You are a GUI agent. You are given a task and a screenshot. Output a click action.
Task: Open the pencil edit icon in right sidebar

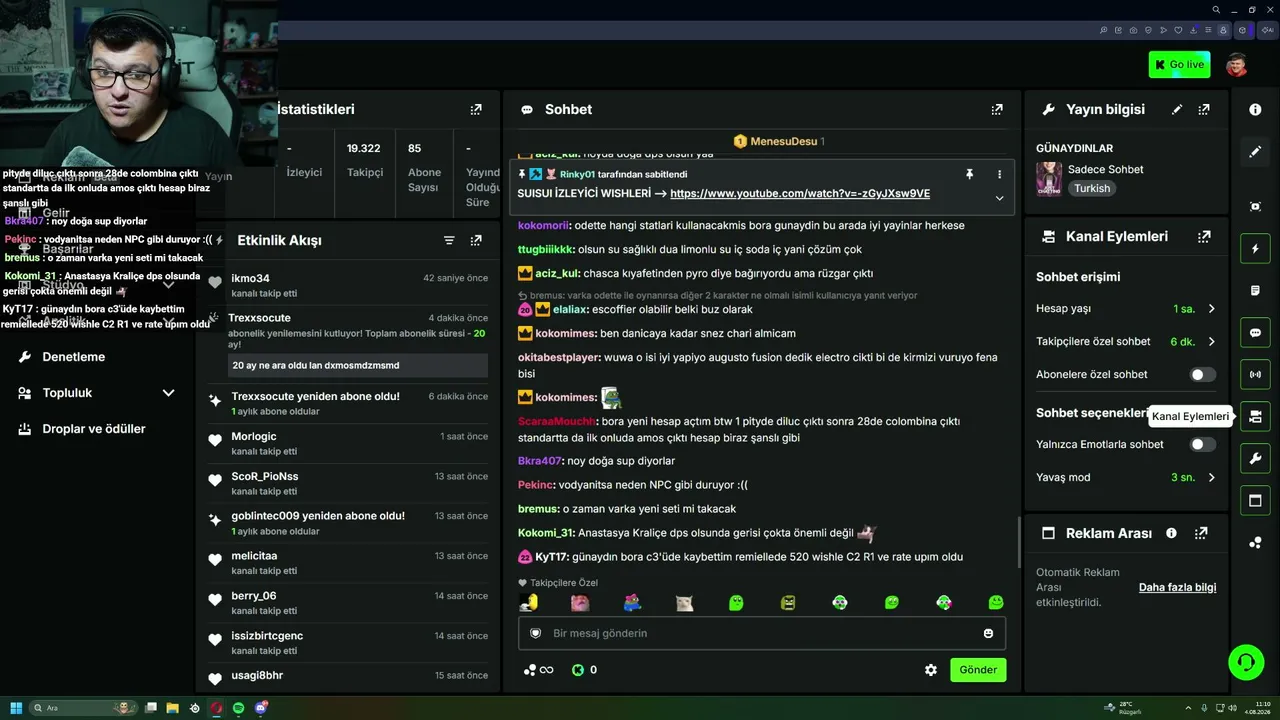(1255, 152)
